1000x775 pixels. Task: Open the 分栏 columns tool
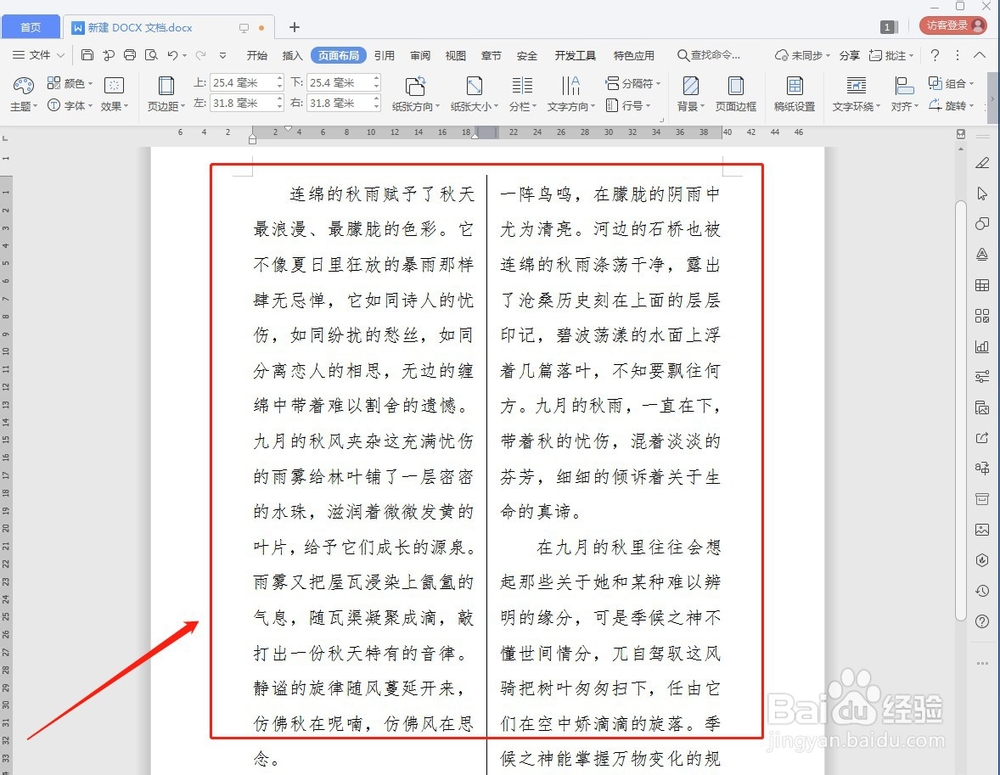(522, 95)
